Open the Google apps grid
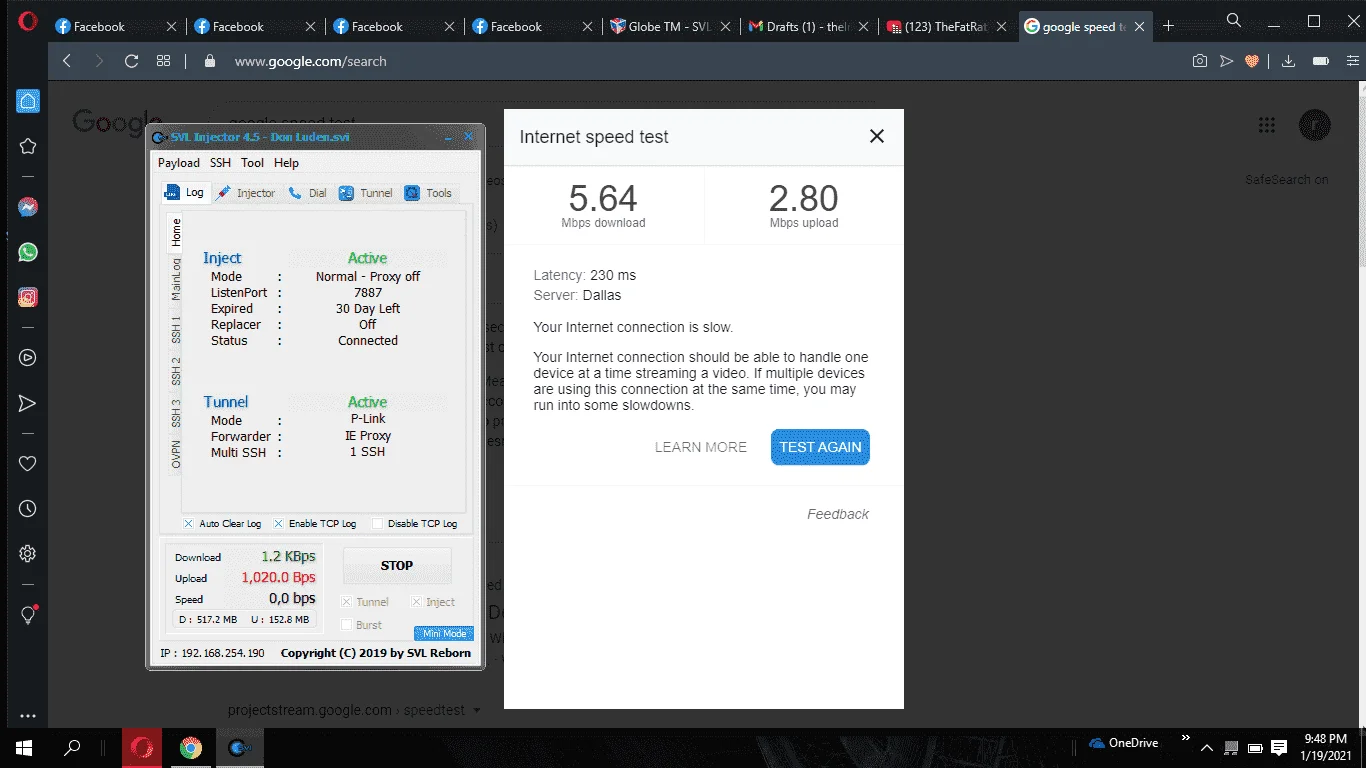1366x768 pixels. point(1267,125)
